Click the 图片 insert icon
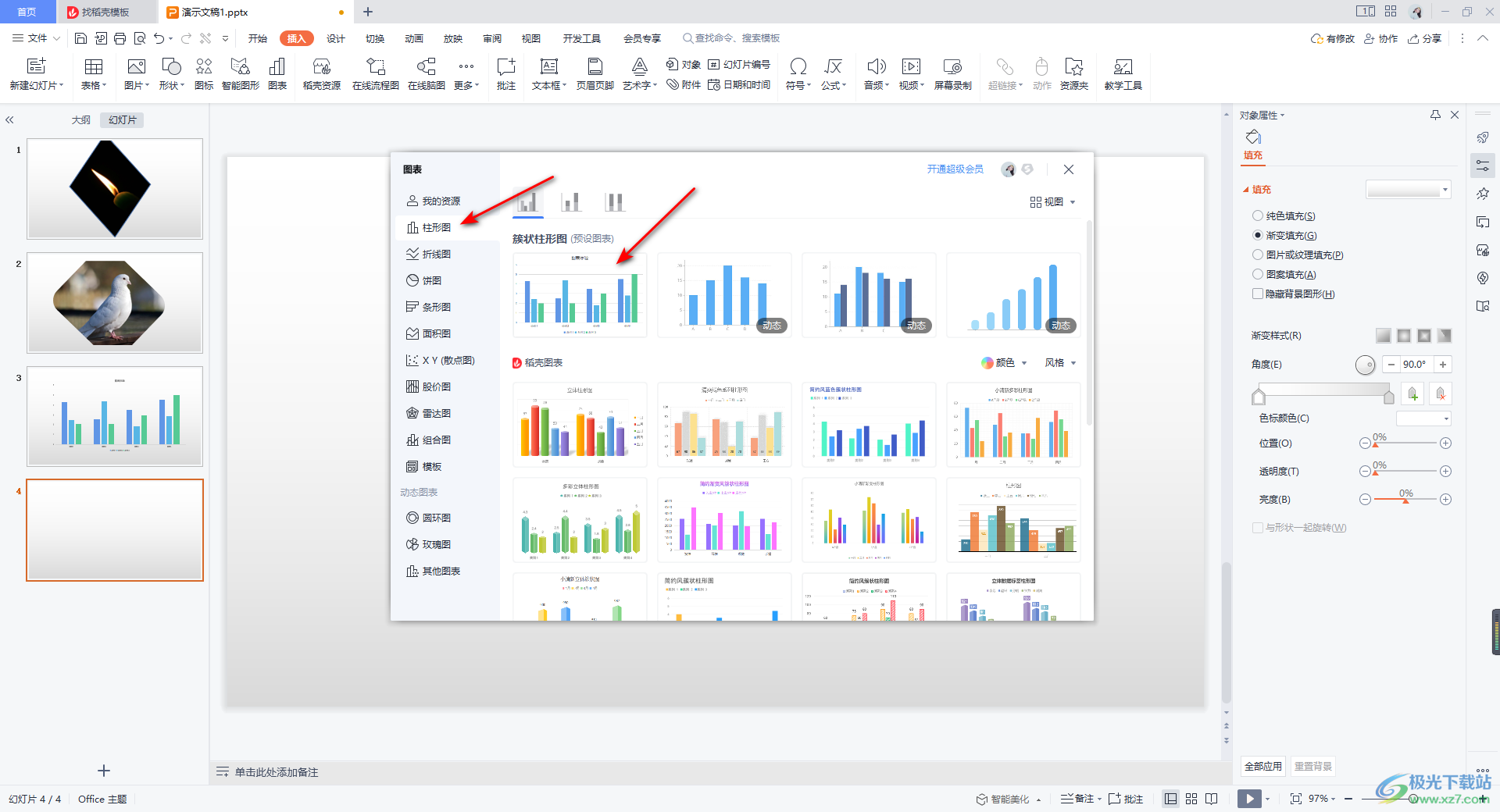1500x812 pixels. tap(136, 74)
